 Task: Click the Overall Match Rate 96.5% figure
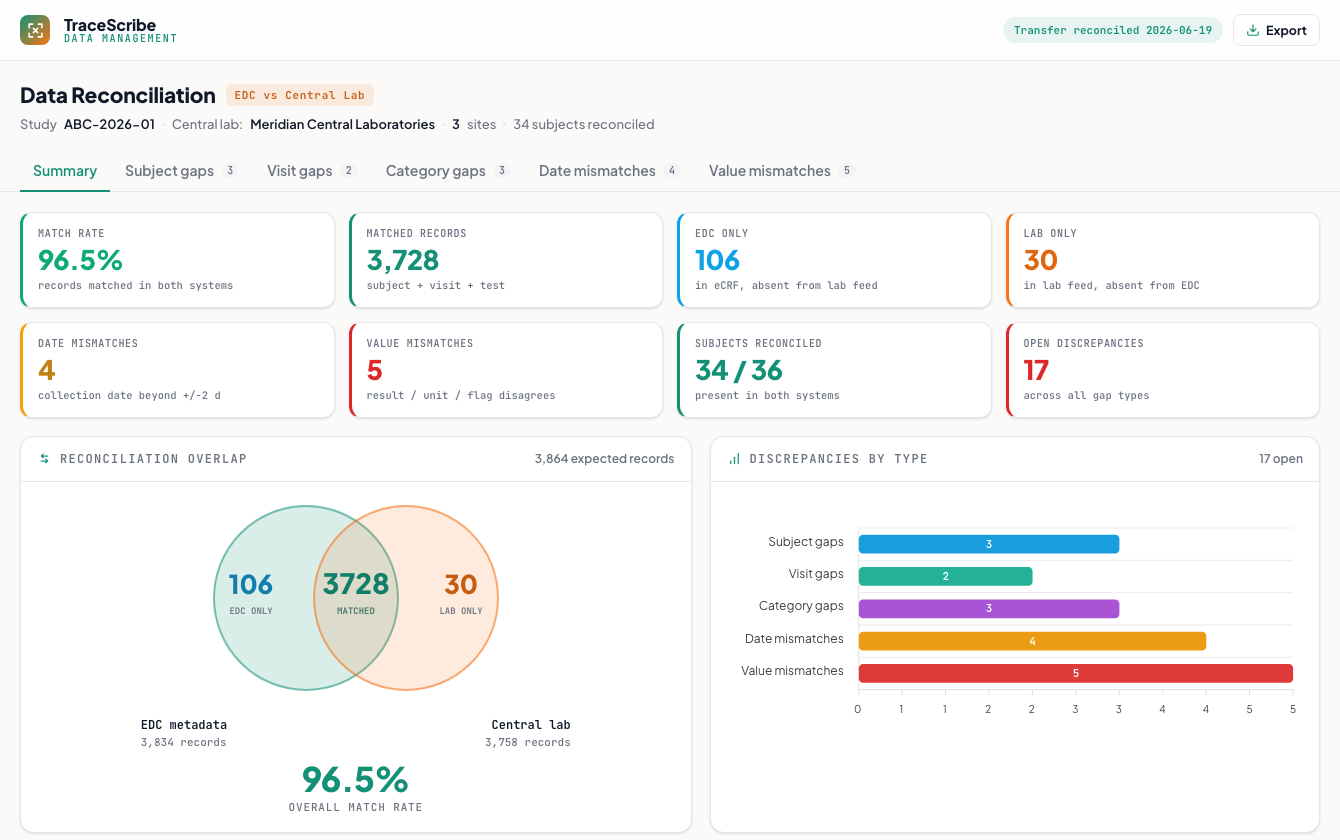[356, 788]
